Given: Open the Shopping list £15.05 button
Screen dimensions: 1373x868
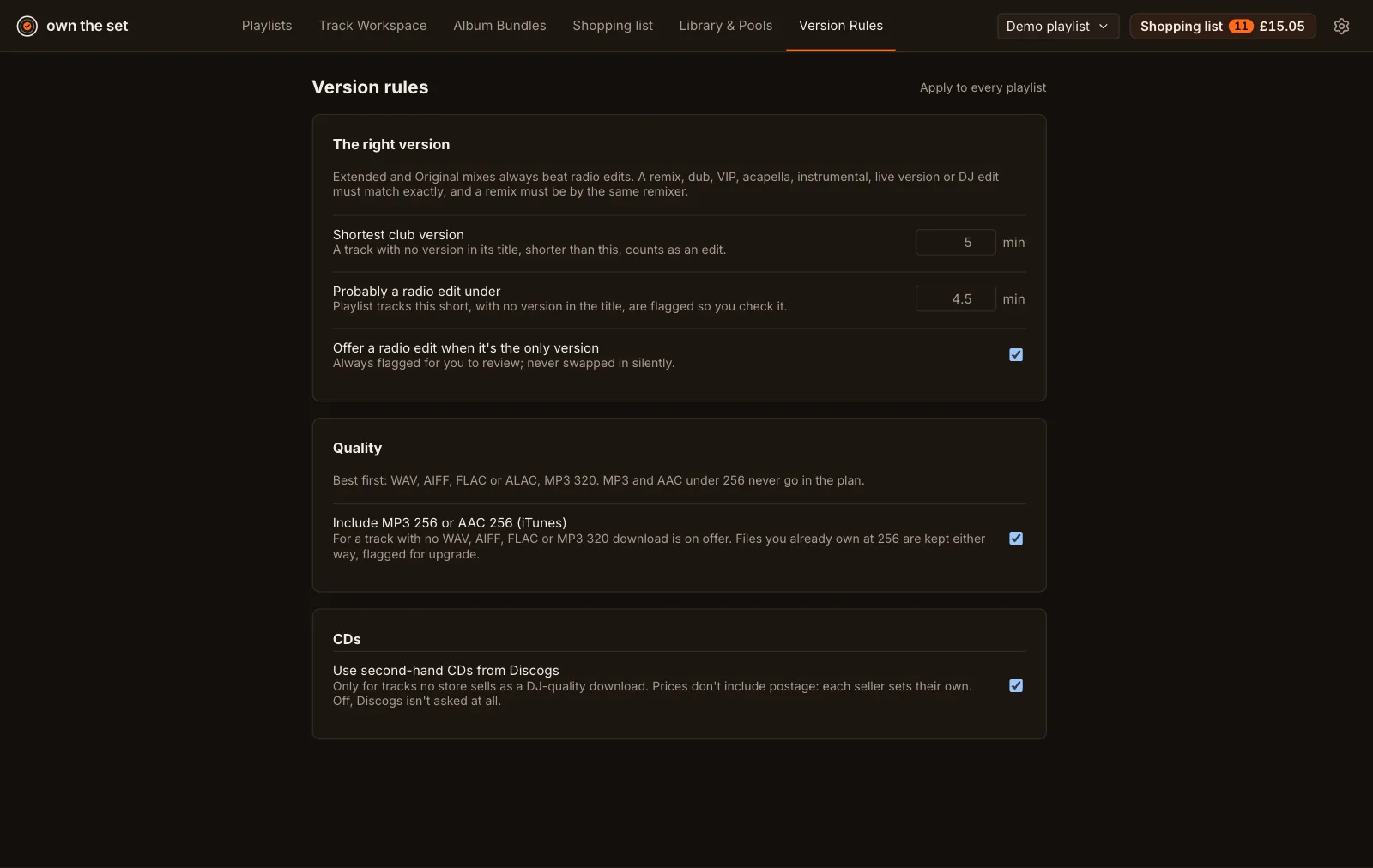Looking at the screenshot, I should [x=1222, y=26].
